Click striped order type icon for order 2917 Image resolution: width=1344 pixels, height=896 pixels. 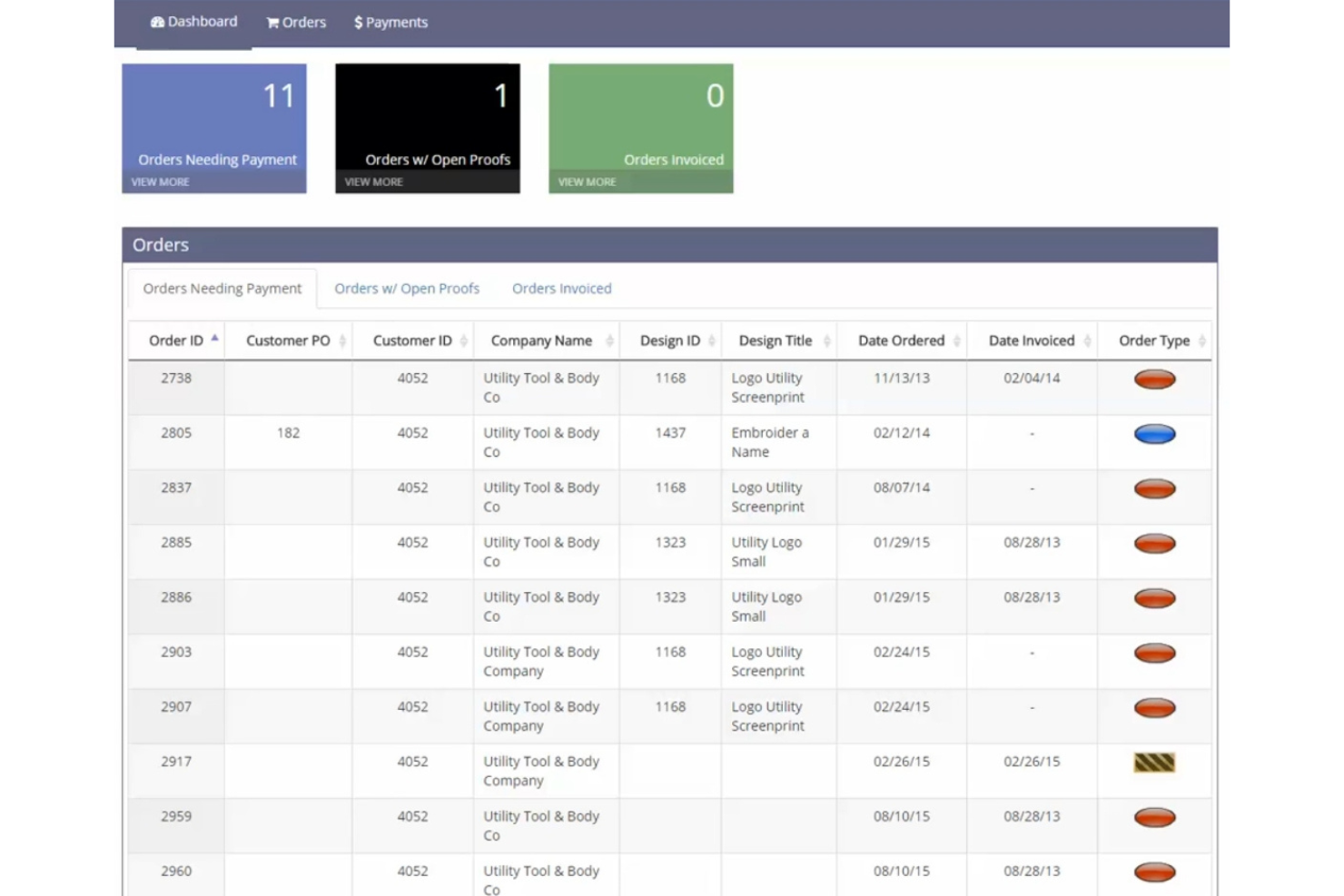pos(1155,763)
